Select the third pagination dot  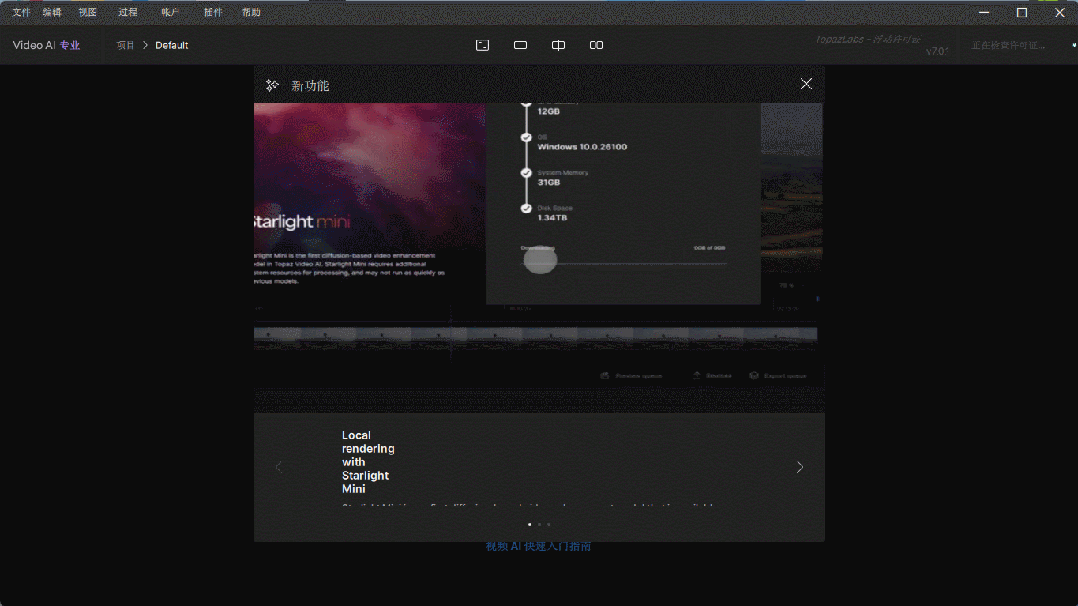pos(549,524)
